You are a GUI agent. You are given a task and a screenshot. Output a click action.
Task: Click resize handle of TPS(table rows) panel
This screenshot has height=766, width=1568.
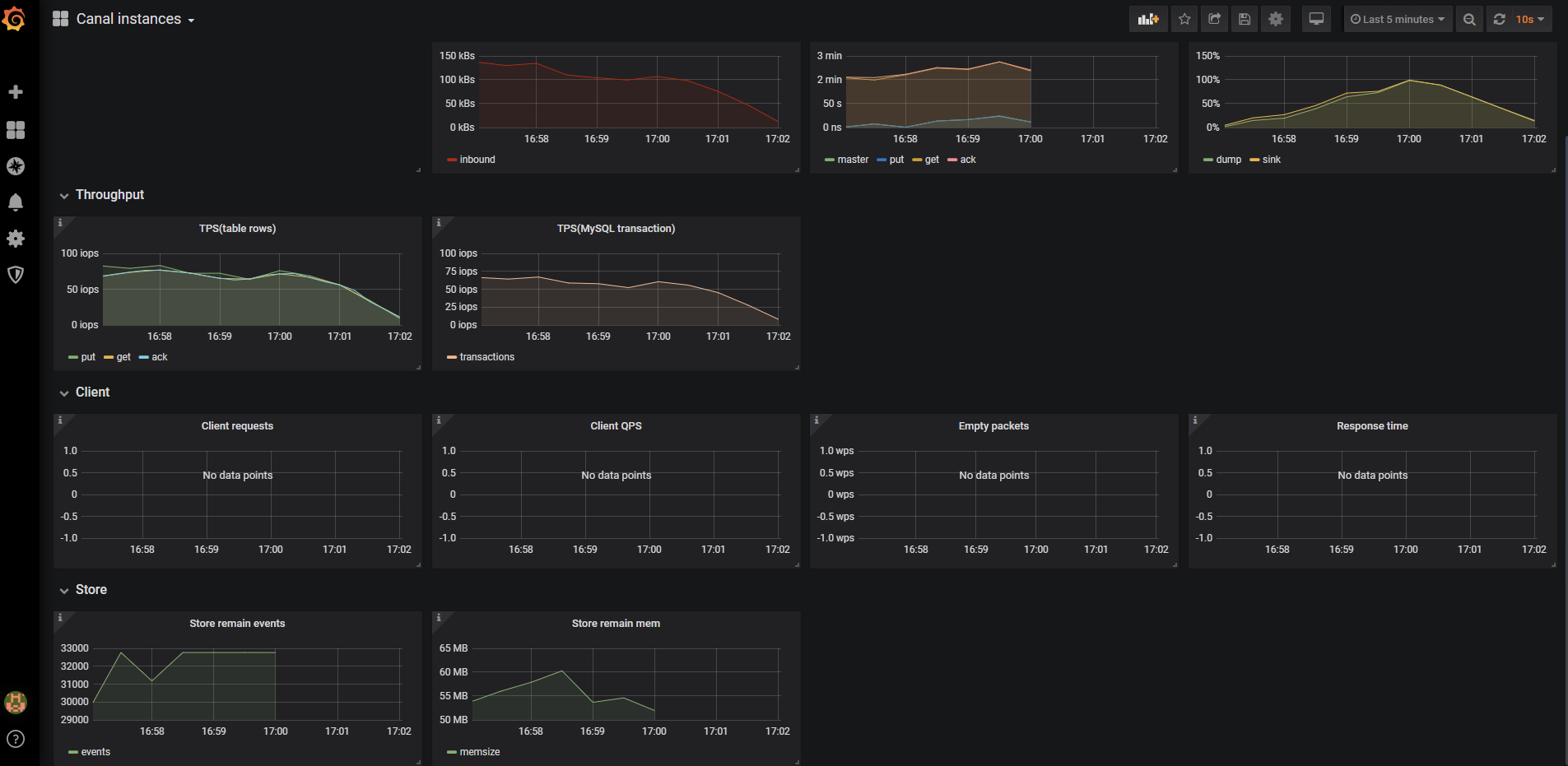click(418, 367)
